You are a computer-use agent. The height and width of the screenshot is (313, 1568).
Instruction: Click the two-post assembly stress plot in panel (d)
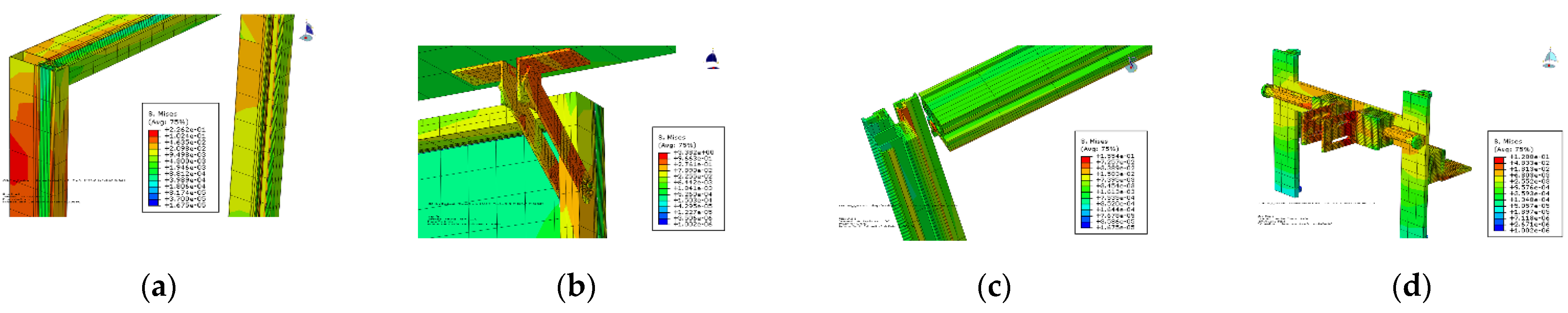pos(1366,143)
